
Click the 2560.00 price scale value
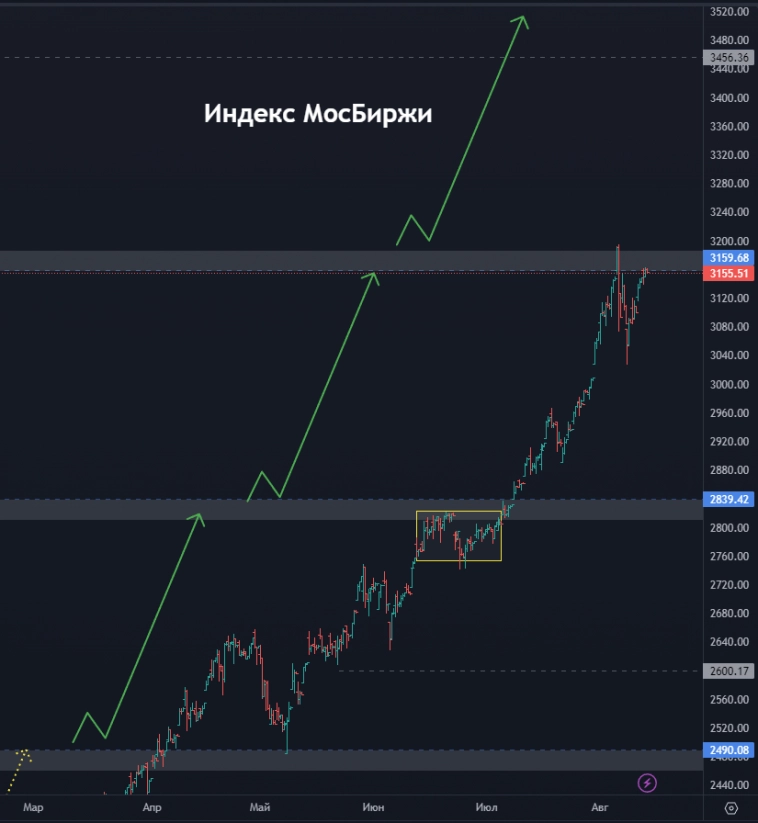click(x=729, y=700)
